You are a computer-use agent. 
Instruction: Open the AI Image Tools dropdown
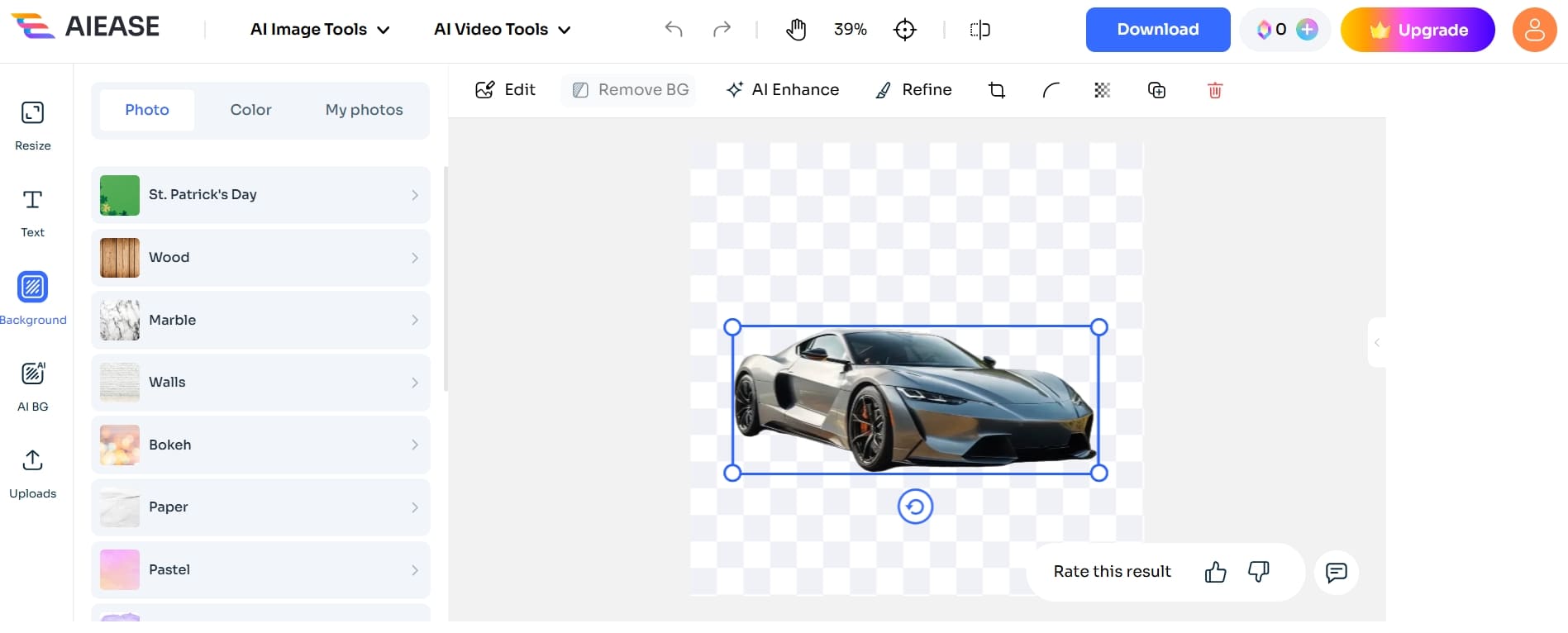point(320,30)
